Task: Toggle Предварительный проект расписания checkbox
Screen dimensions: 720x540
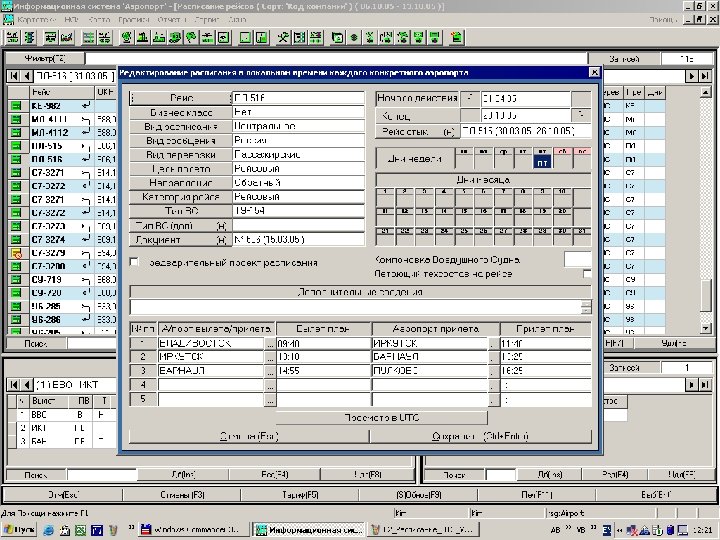Action: click(134, 262)
